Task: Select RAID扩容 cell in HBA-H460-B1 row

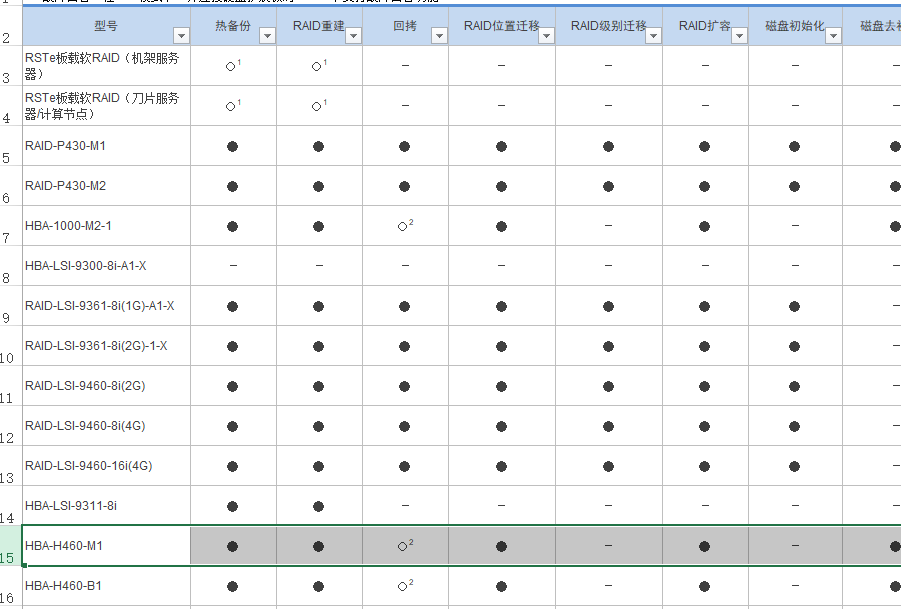Action: tap(706, 586)
